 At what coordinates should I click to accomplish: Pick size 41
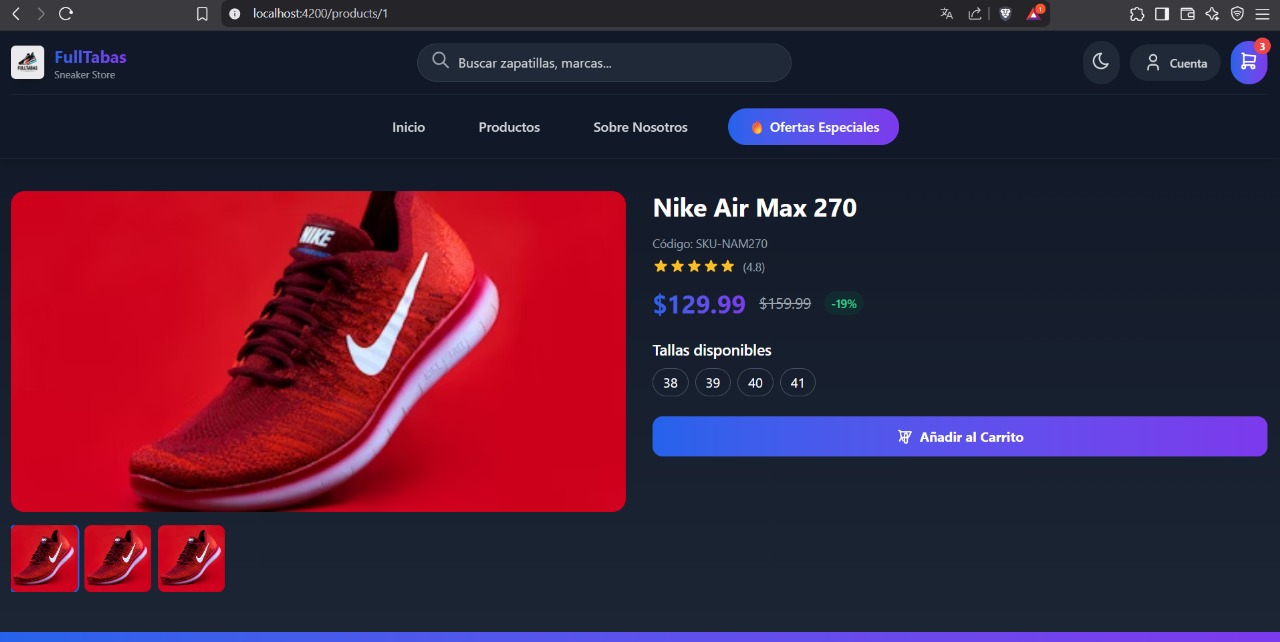(x=797, y=383)
